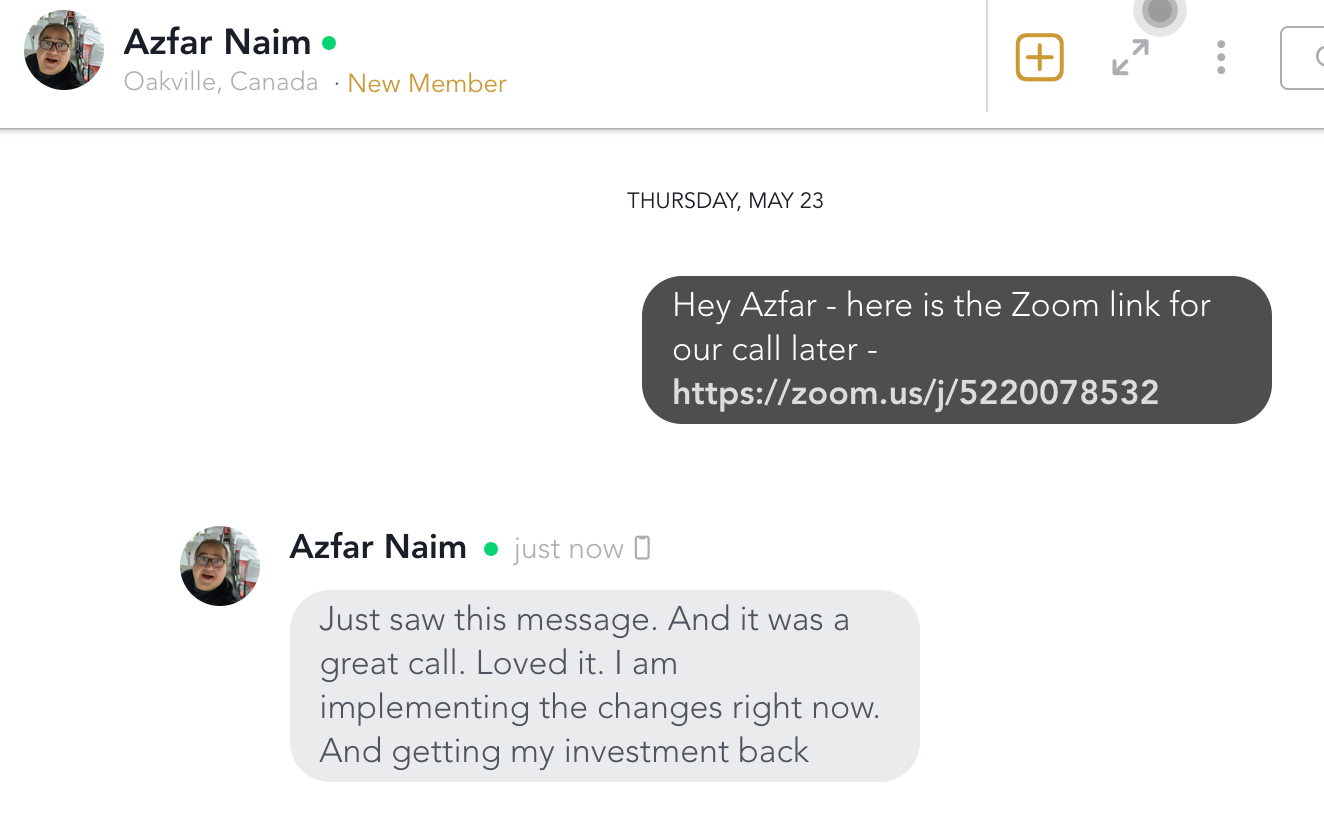Click the mobile device icon beside timestamp
This screenshot has width=1324, height=818.
point(643,548)
